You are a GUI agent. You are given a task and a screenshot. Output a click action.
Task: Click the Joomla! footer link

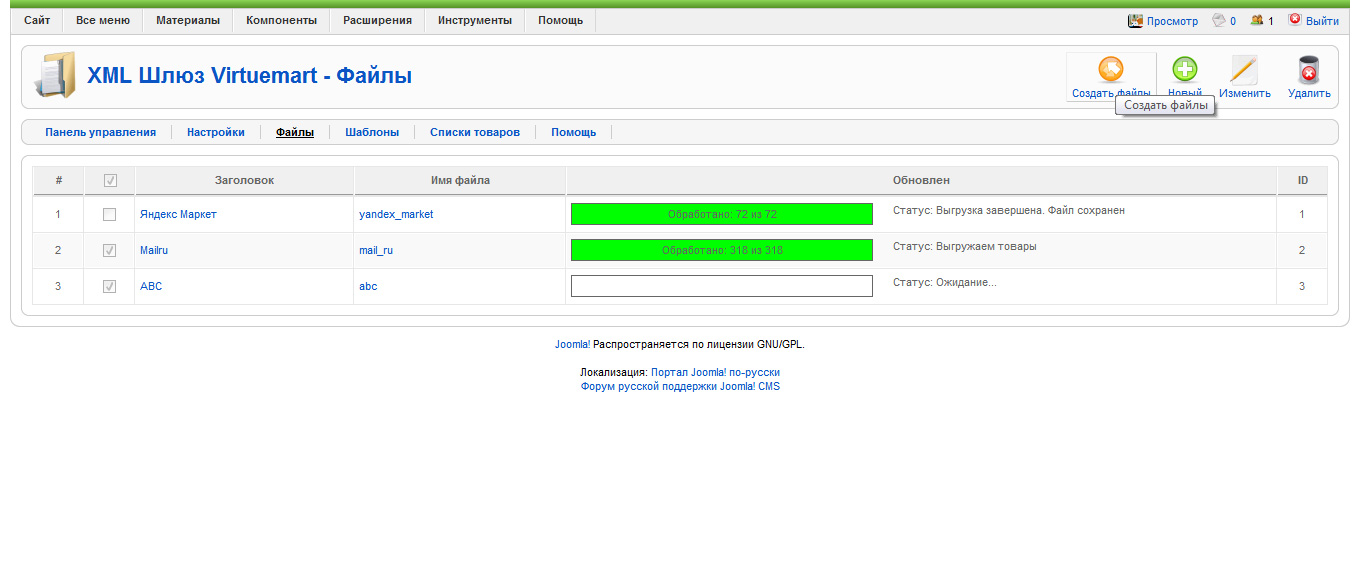pyautogui.click(x=573, y=344)
